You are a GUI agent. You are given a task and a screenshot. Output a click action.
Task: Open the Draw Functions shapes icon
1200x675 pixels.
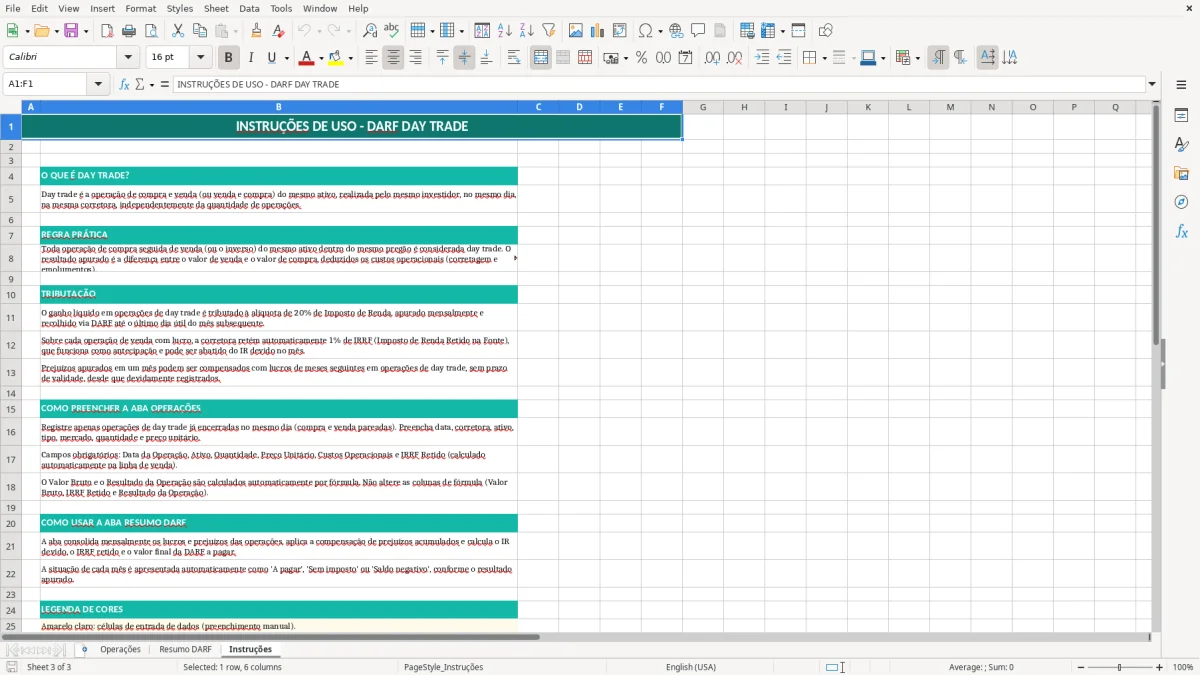click(826, 31)
